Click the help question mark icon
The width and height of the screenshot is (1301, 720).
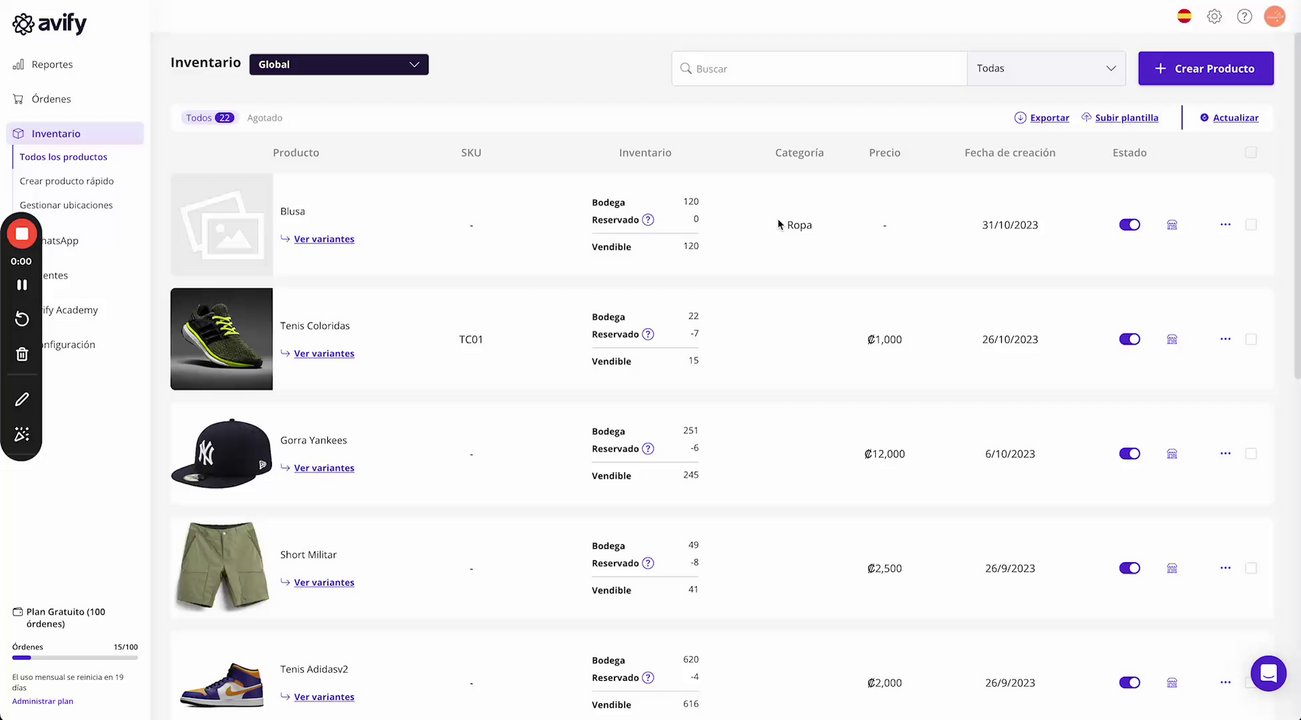(1244, 16)
